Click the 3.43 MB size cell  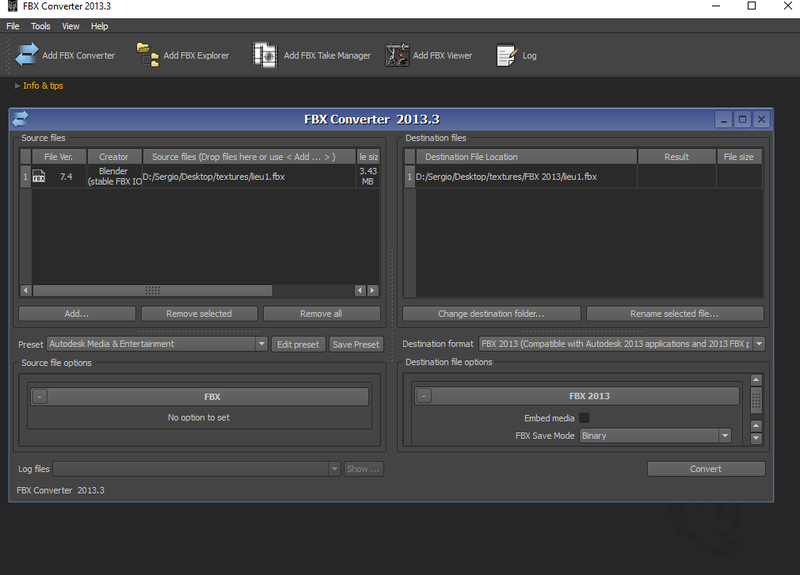click(x=368, y=176)
